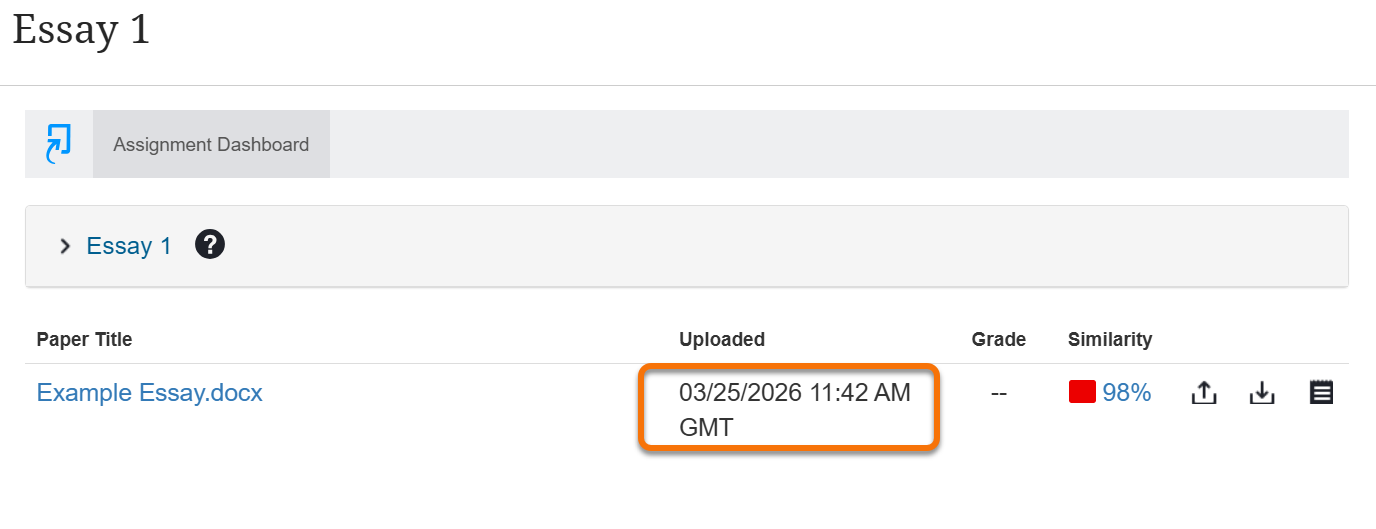Click the blue Turnitin launch arrow icon
This screenshot has width=1376, height=529.
(59, 144)
